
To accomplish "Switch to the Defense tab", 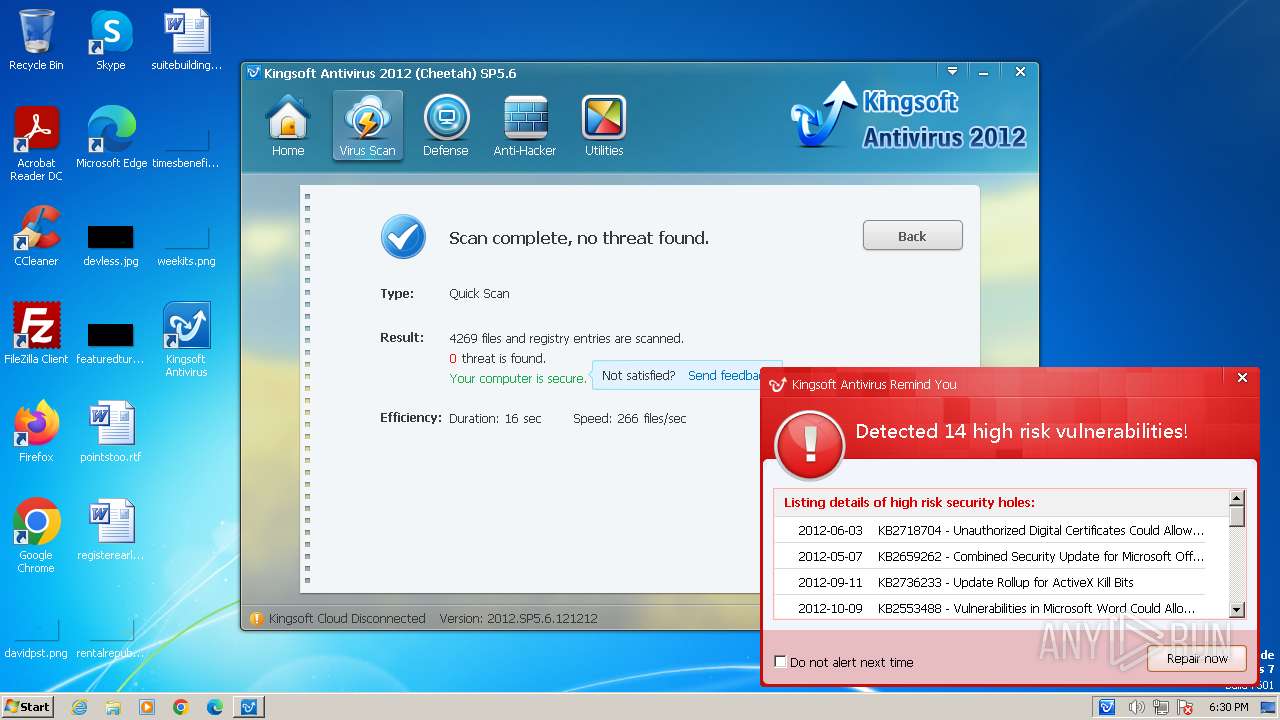I will click(446, 126).
